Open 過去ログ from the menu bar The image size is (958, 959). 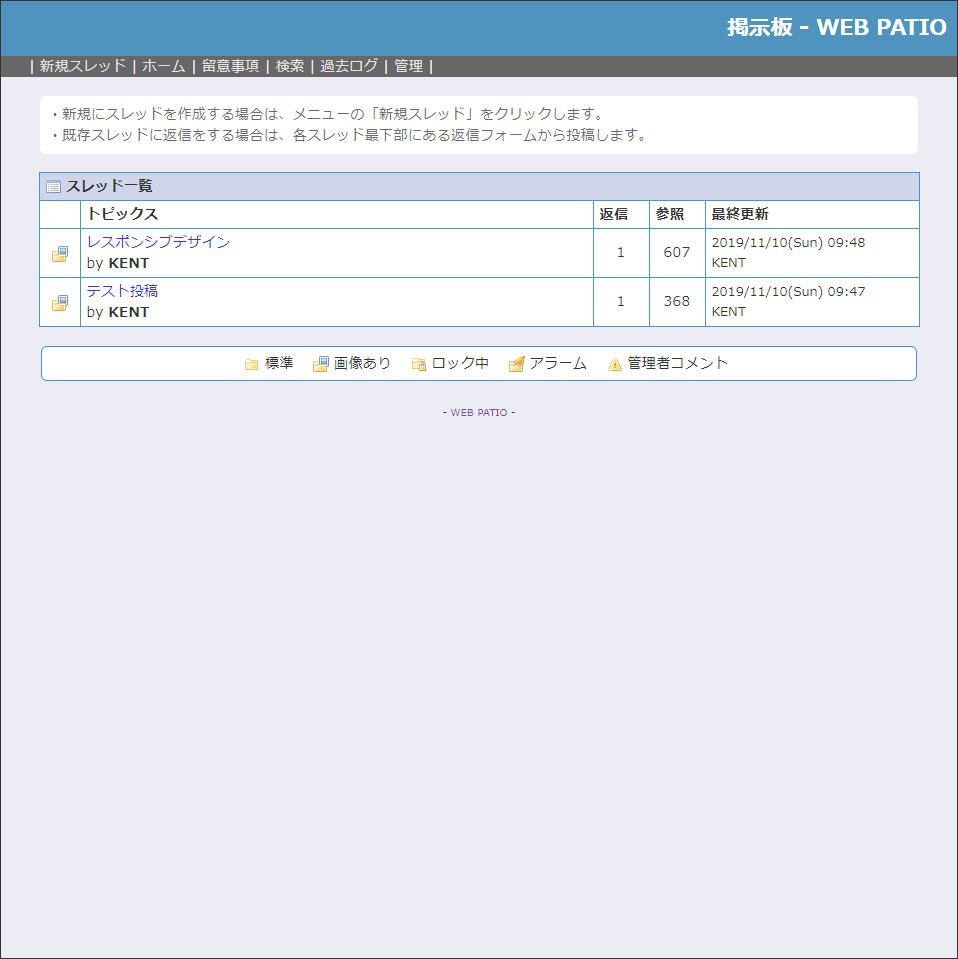click(x=349, y=66)
